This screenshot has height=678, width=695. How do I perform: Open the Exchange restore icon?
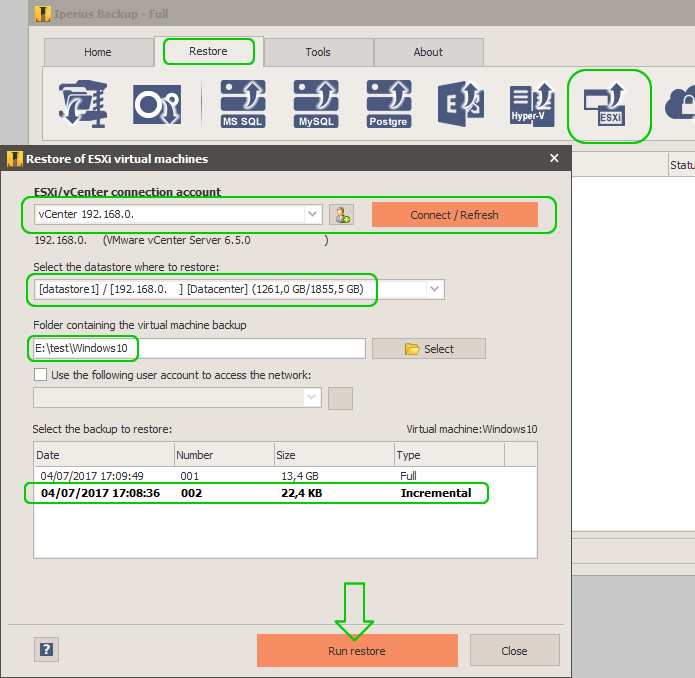[x=461, y=104]
